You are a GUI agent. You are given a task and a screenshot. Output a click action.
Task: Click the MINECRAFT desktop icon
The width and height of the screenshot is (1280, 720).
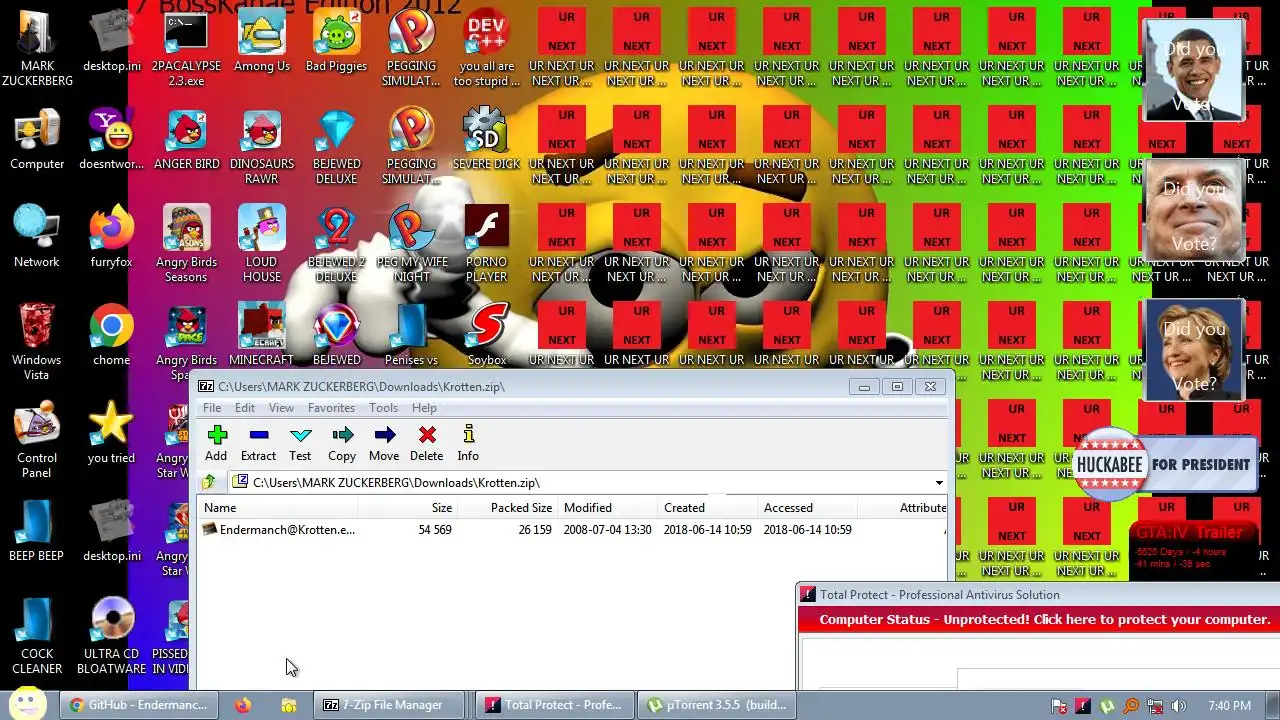click(x=262, y=335)
